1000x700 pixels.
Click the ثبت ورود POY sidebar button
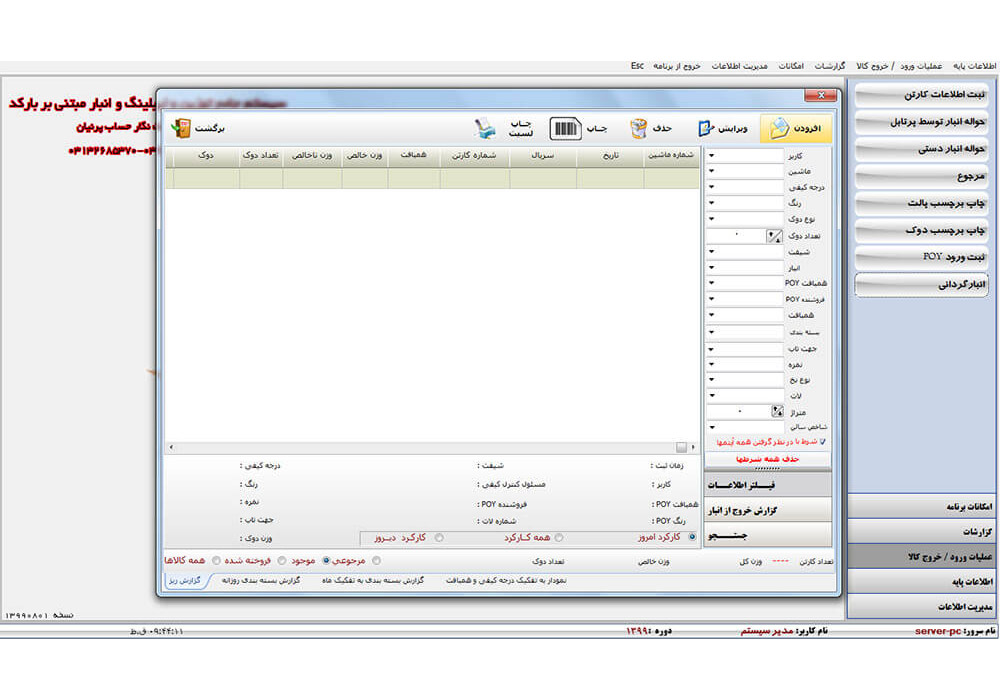click(922, 257)
